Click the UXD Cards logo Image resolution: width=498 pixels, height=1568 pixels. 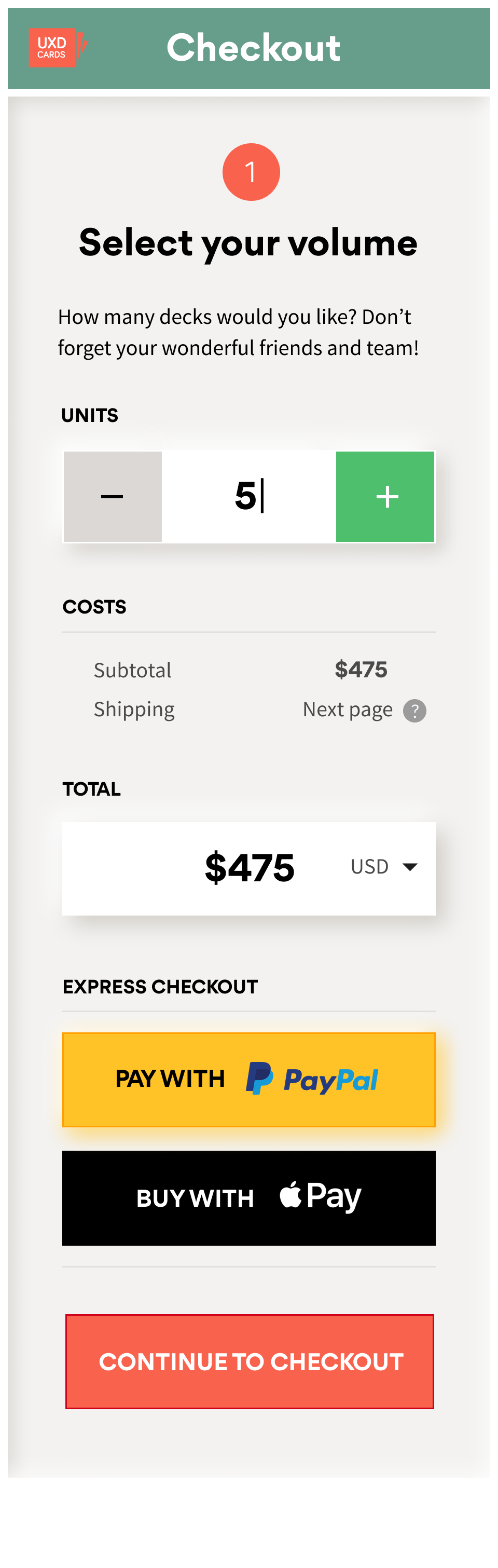[53, 47]
